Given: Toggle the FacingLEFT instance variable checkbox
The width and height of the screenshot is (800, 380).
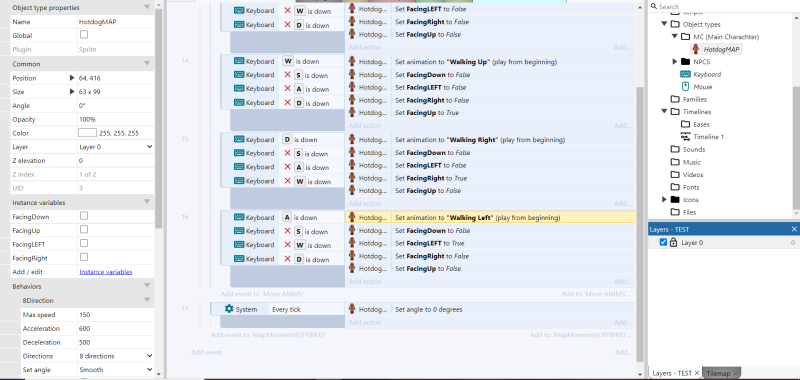Looking at the screenshot, I should (x=84, y=243).
